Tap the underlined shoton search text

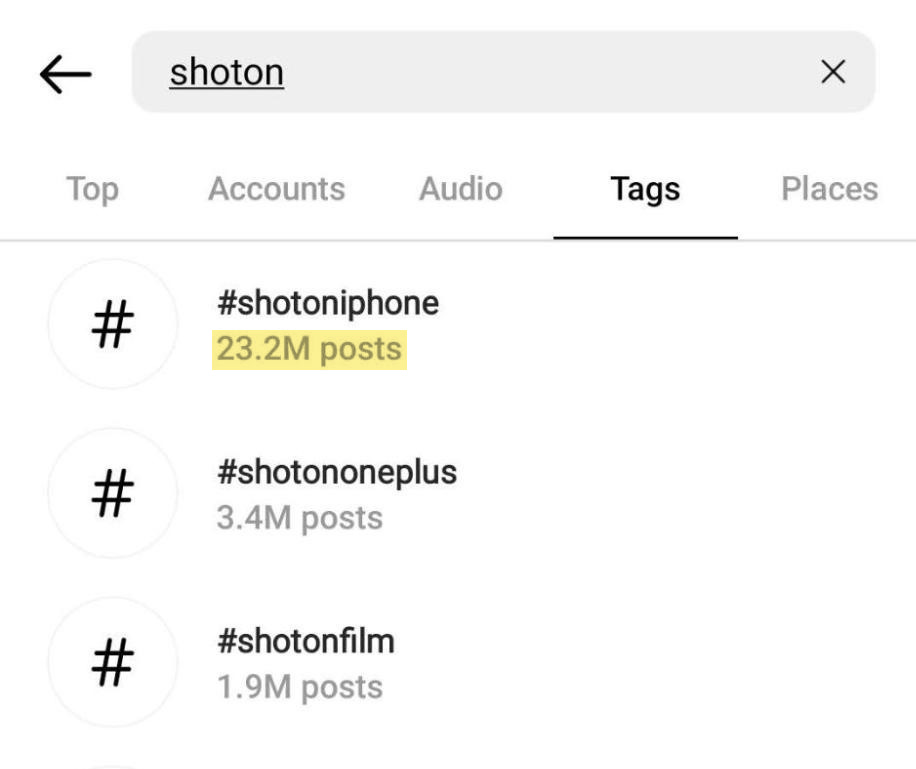pos(226,72)
